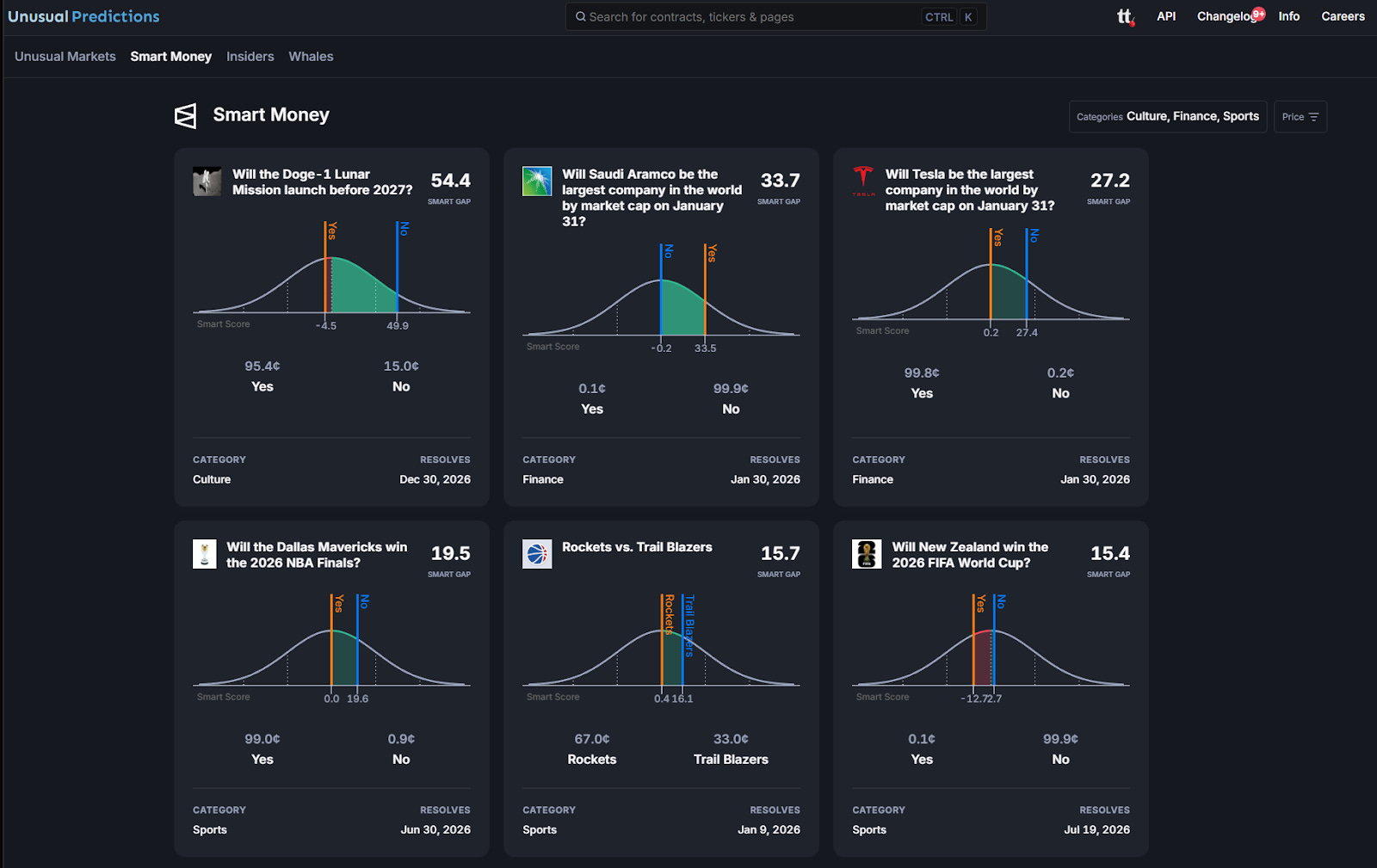Select the Saudi Aramco company logo
The image size is (1377, 868).
537,182
